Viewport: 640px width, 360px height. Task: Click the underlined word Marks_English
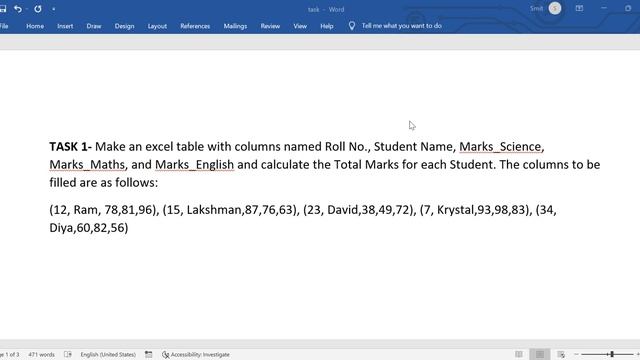coord(194,164)
